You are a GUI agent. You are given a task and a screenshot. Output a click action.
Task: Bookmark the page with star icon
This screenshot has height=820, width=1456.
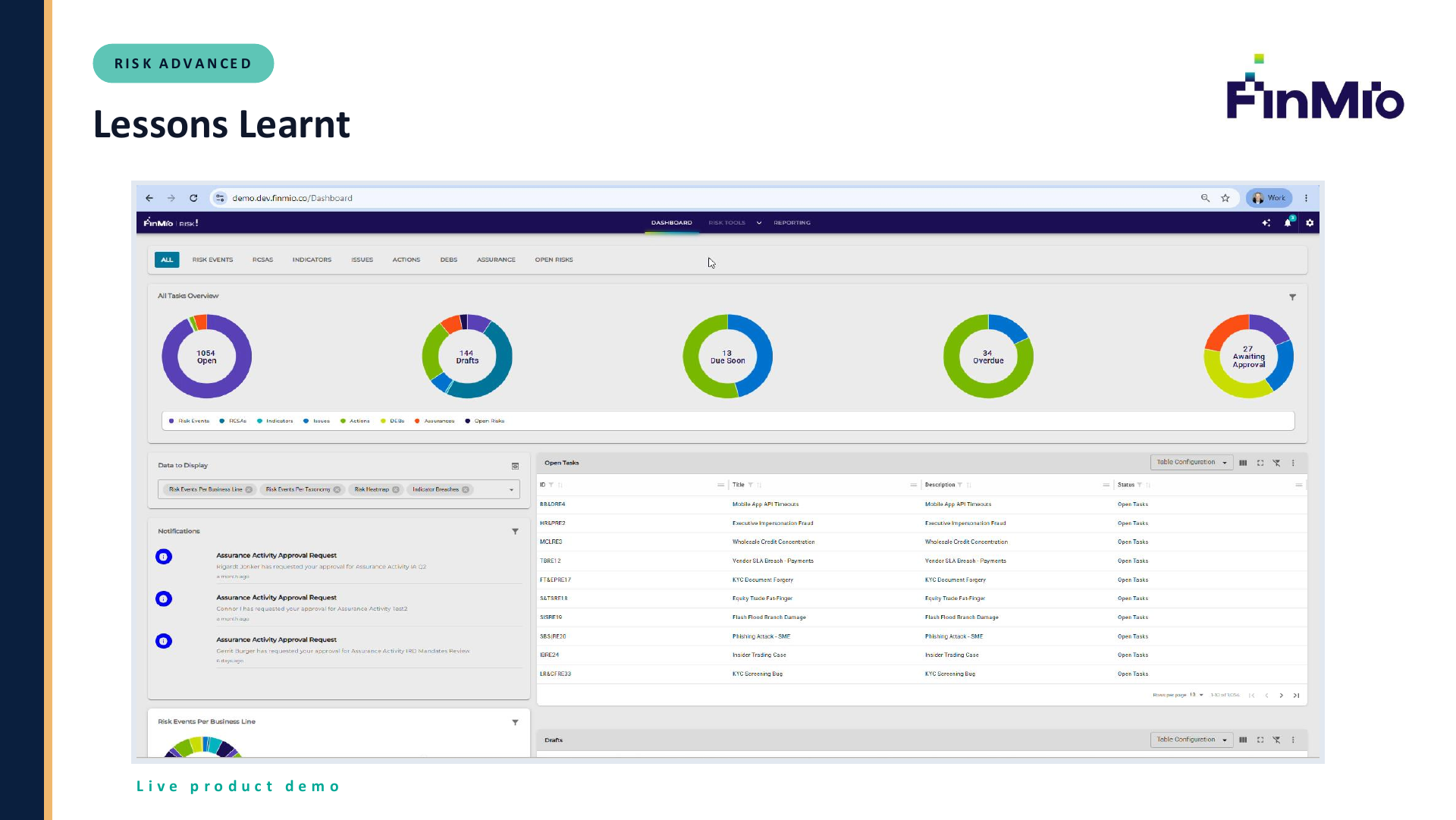(1225, 198)
